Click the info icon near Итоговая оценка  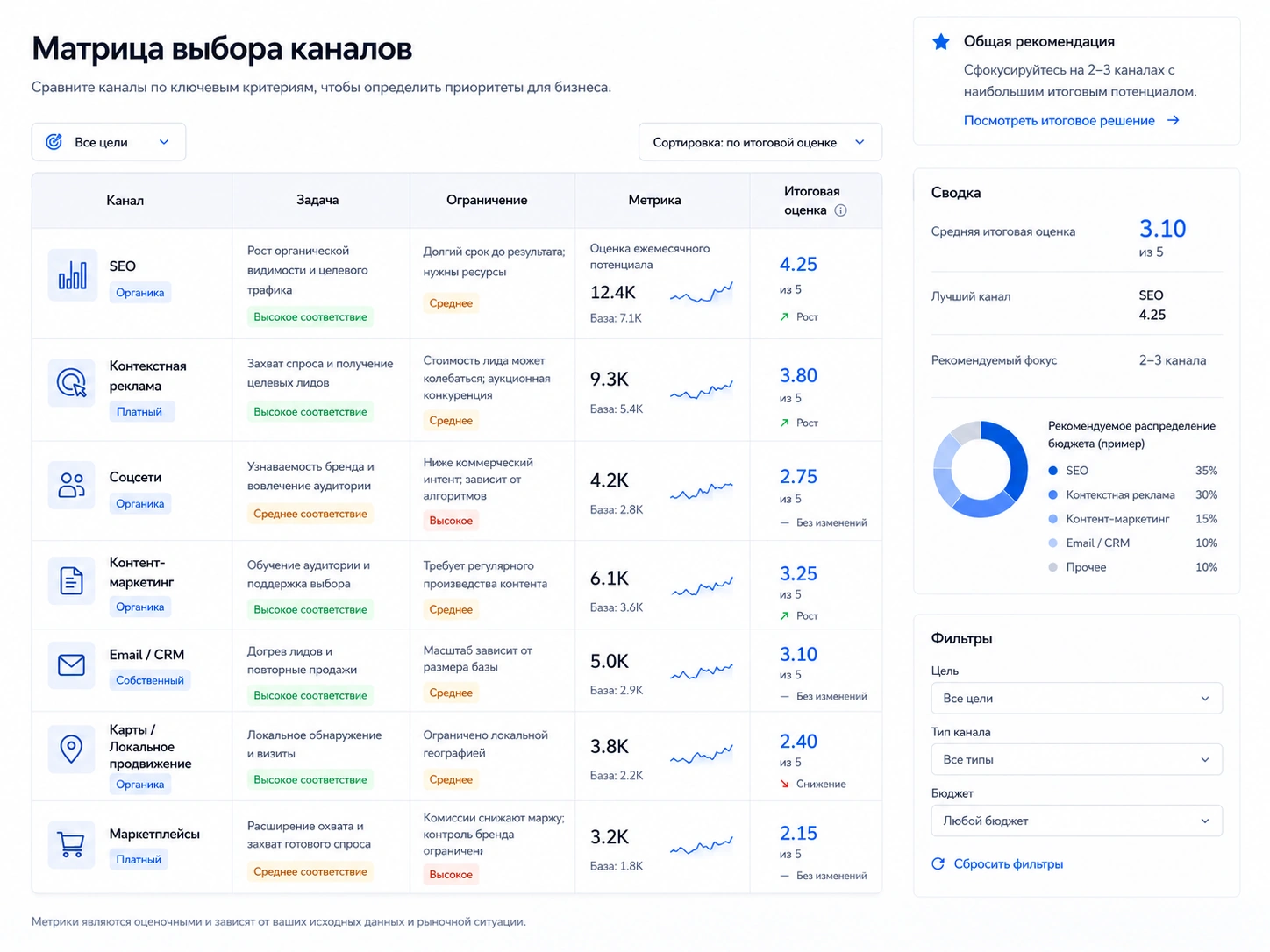(x=840, y=210)
